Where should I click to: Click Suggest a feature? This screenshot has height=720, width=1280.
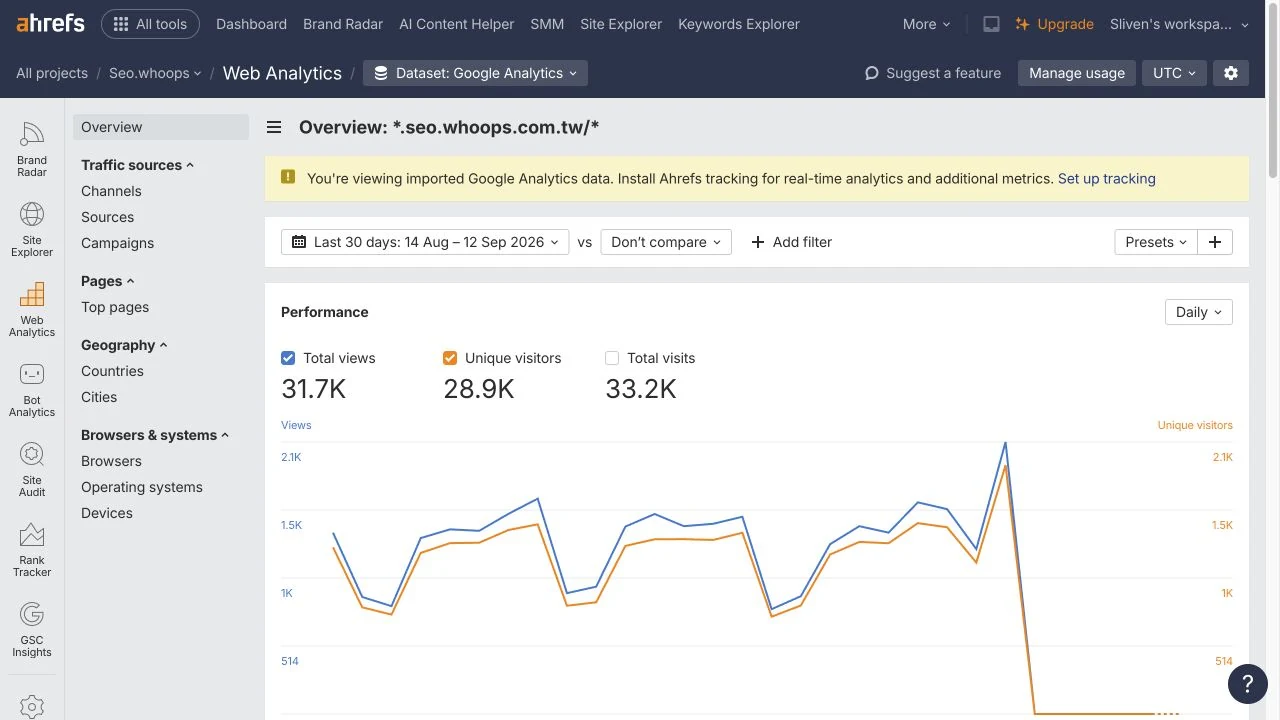[x=933, y=73]
